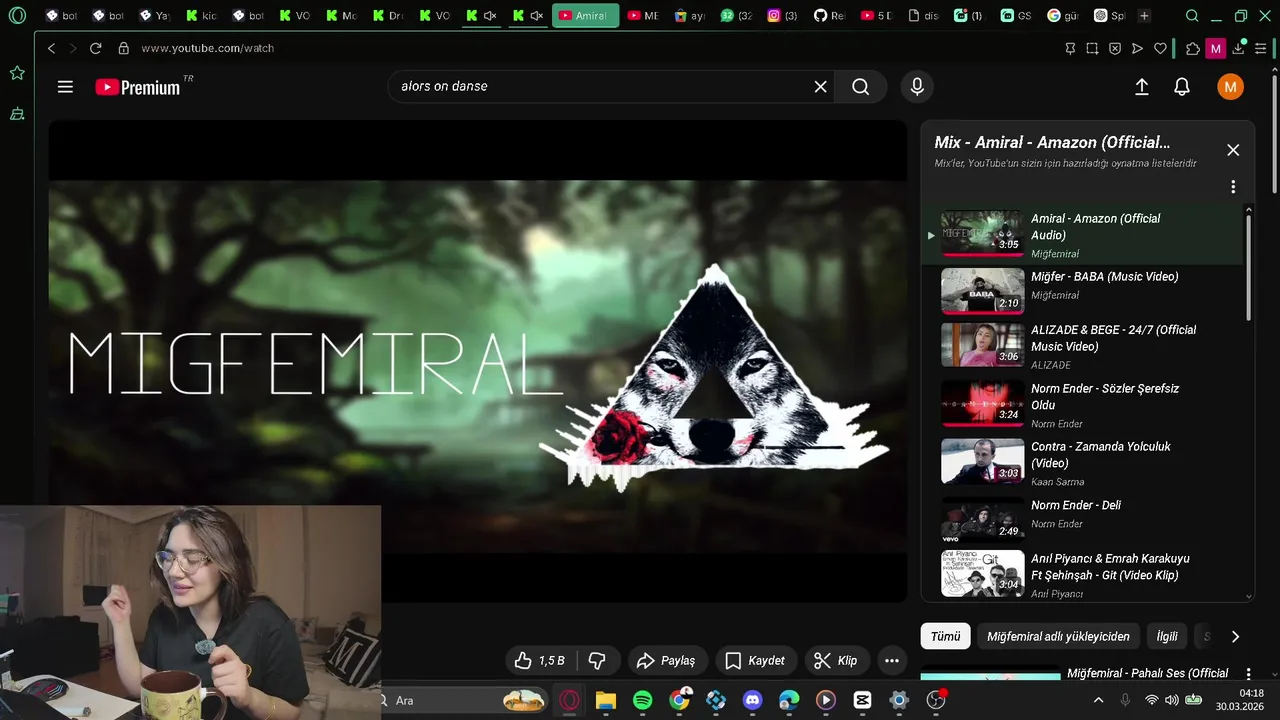Image resolution: width=1280 pixels, height=720 pixels.
Task: Pin the page via pin icon in address bar
Action: point(1070,48)
